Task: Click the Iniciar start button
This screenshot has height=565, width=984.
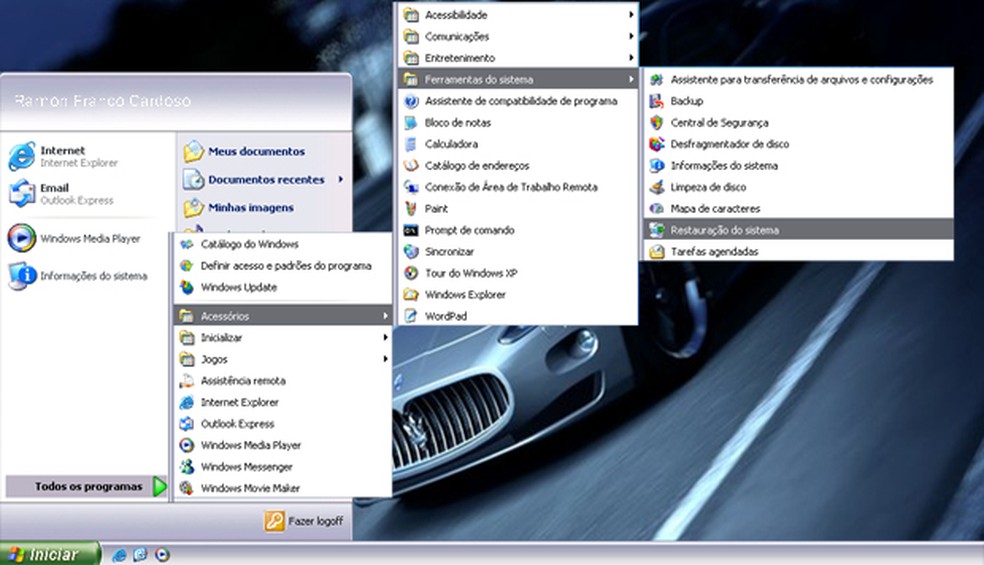Action: 50,554
